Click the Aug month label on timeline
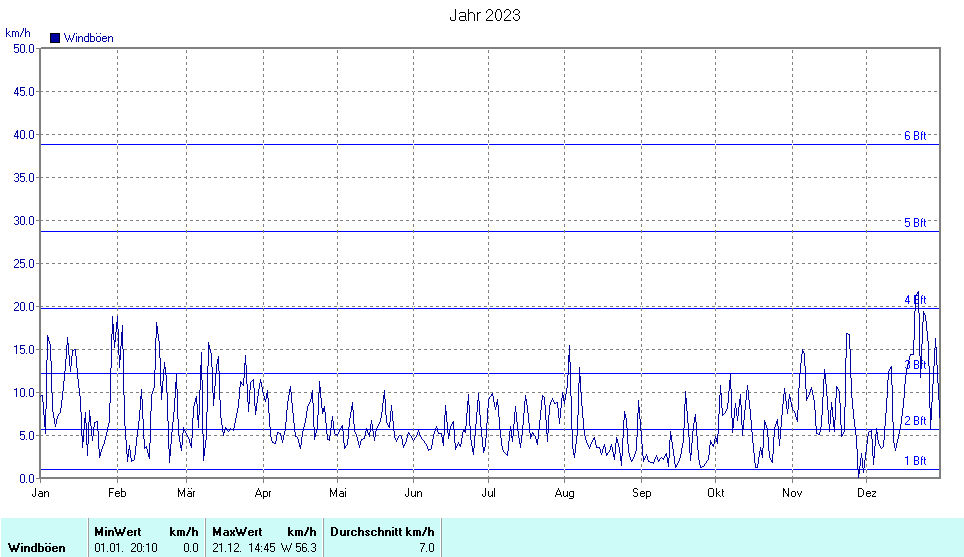Viewport: 964px width, 557px height. coord(564,493)
